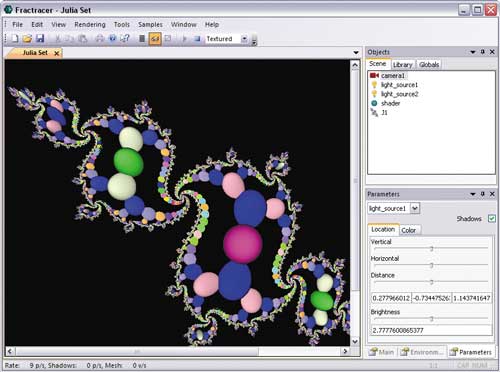
Task: Open the View menu
Action: coord(58,24)
